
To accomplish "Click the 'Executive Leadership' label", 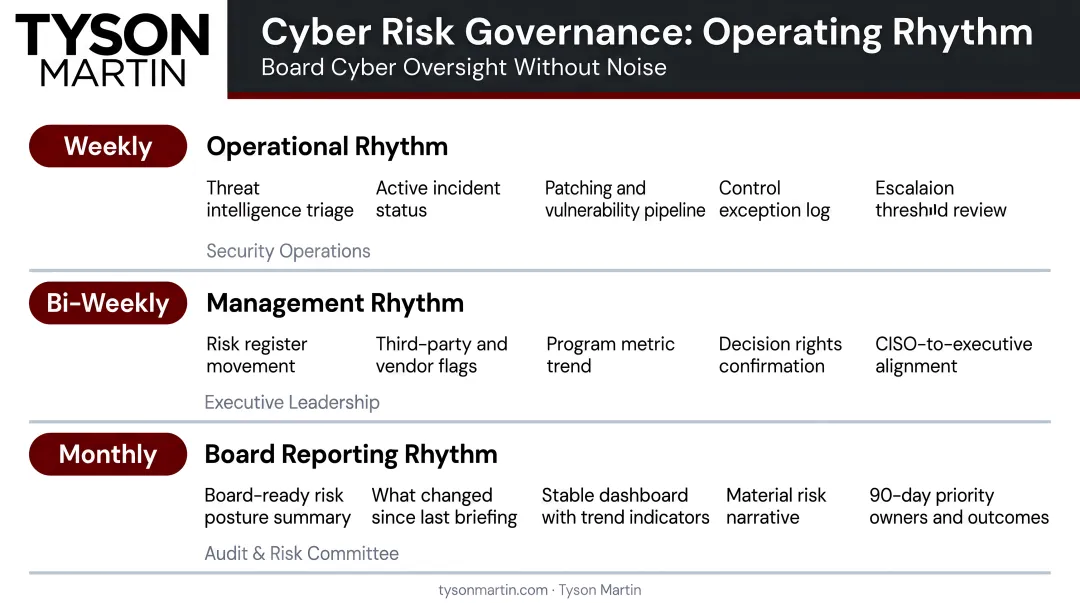I will pos(292,402).
